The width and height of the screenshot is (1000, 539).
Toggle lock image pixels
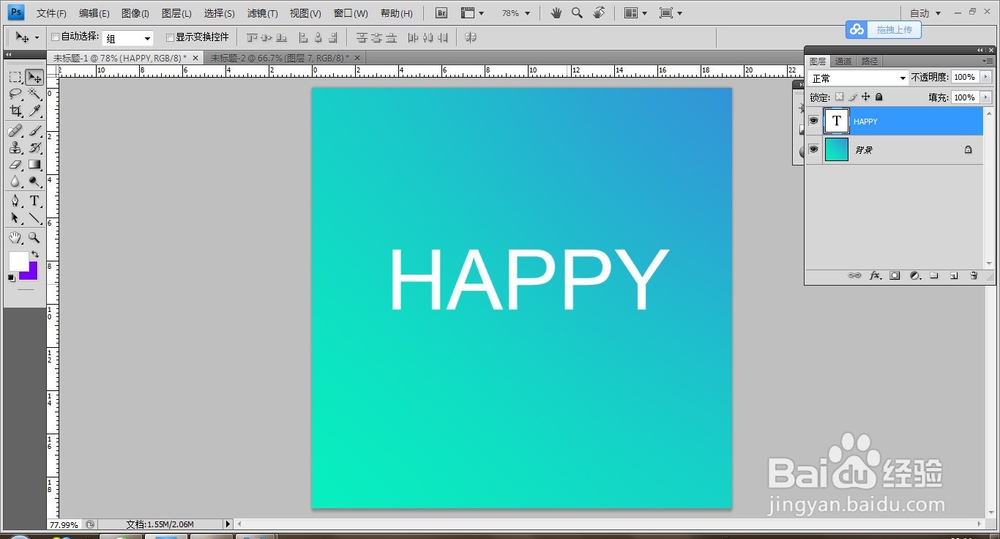tap(853, 97)
